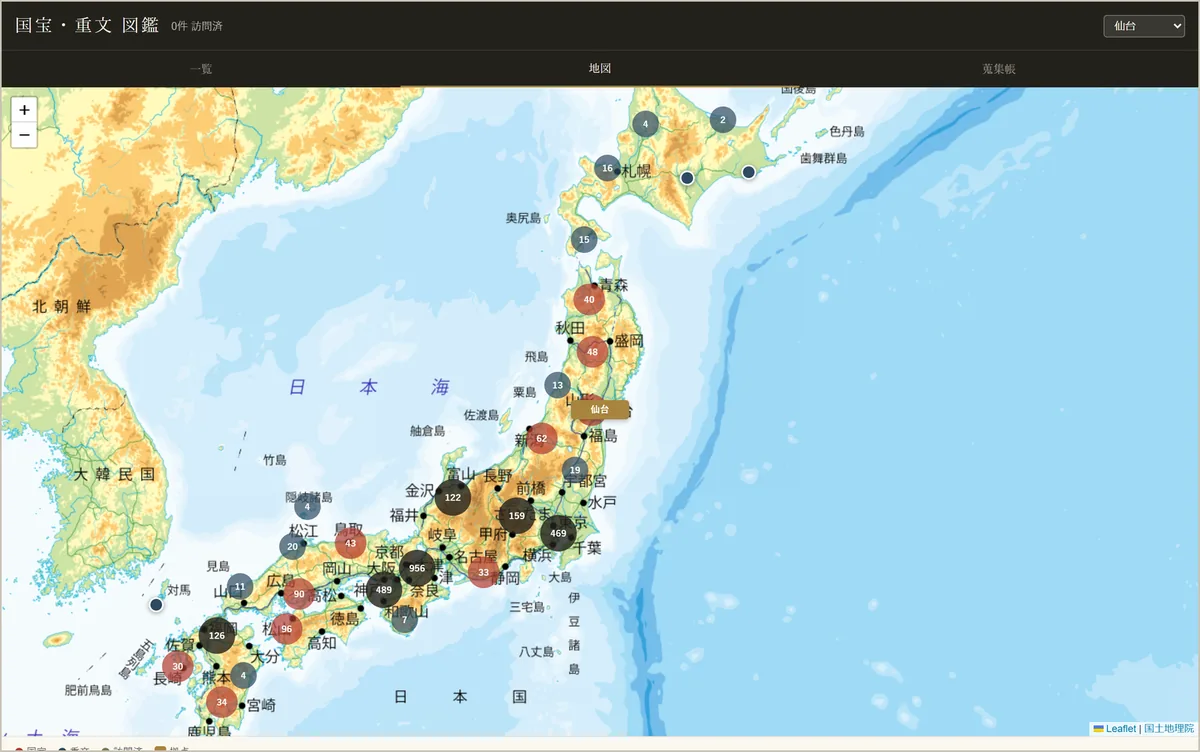Image resolution: width=1200 pixels, height=752 pixels.
Task: Zoom in with the plus button
Action: (x=24, y=110)
